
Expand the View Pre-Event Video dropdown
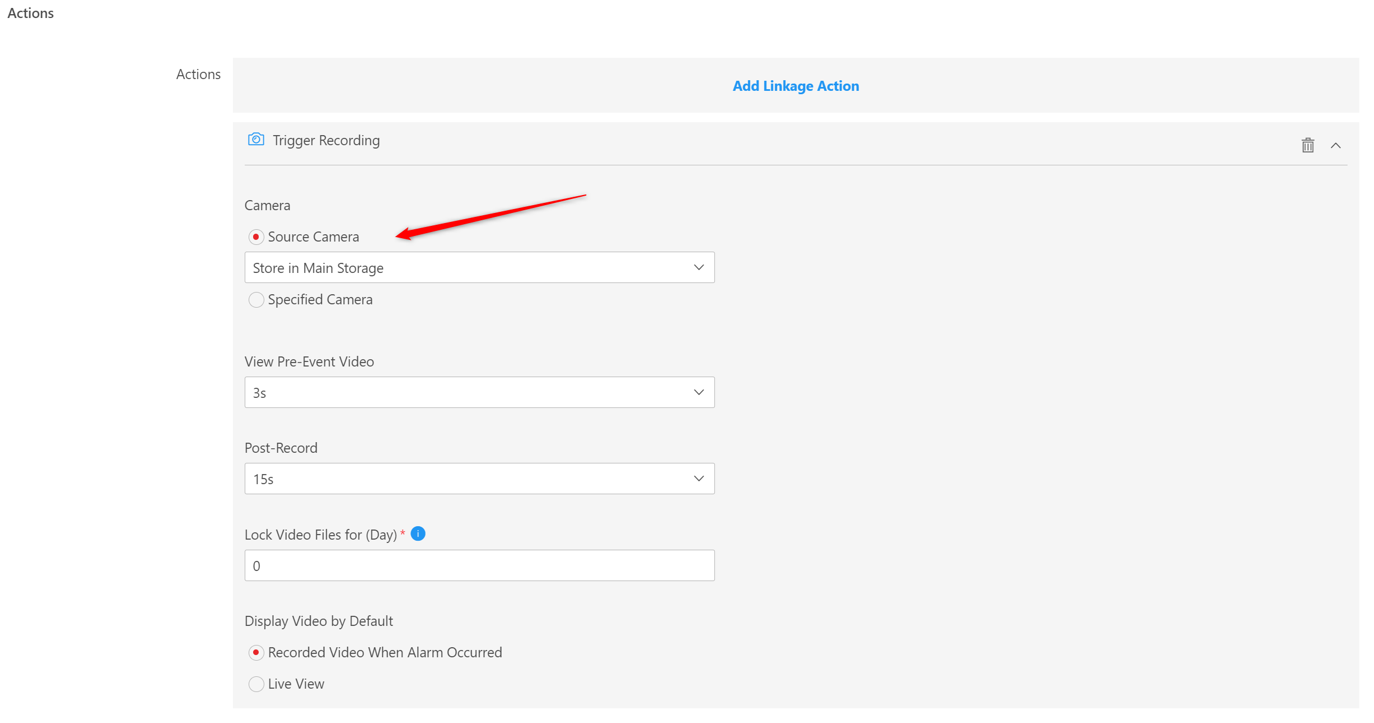point(479,393)
